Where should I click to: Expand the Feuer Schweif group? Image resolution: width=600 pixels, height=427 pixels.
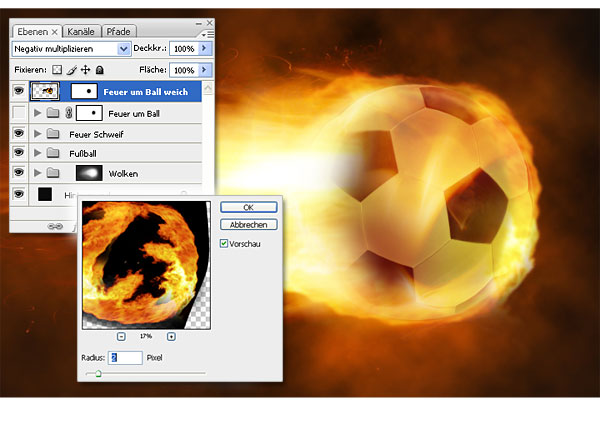38,134
